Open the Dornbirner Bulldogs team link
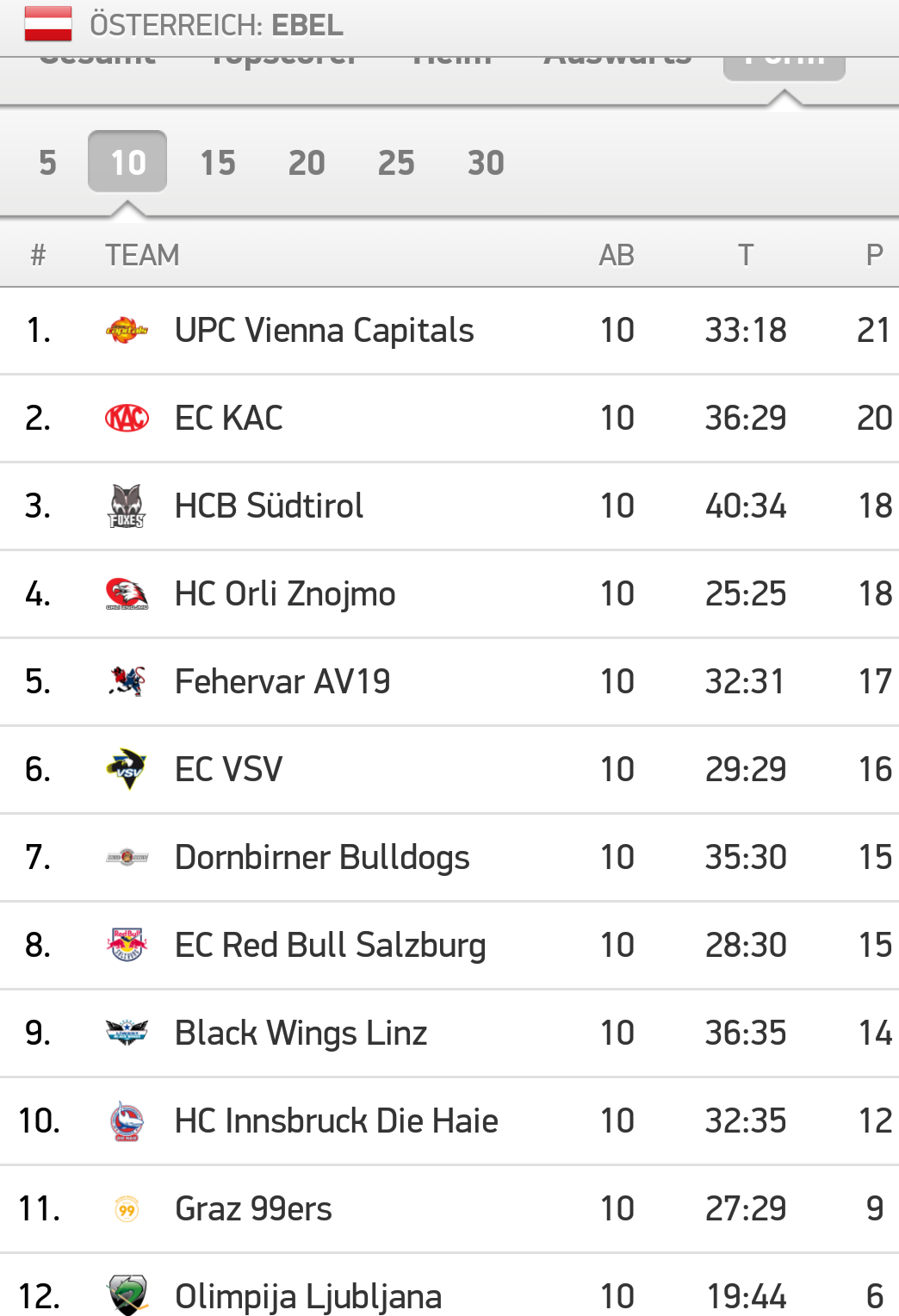Image resolution: width=899 pixels, height=1316 pixels. [x=322, y=858]
